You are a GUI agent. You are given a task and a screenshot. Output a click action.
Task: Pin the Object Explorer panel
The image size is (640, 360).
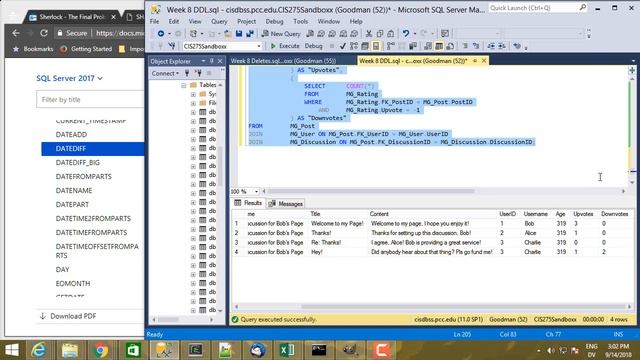[211, 61]
